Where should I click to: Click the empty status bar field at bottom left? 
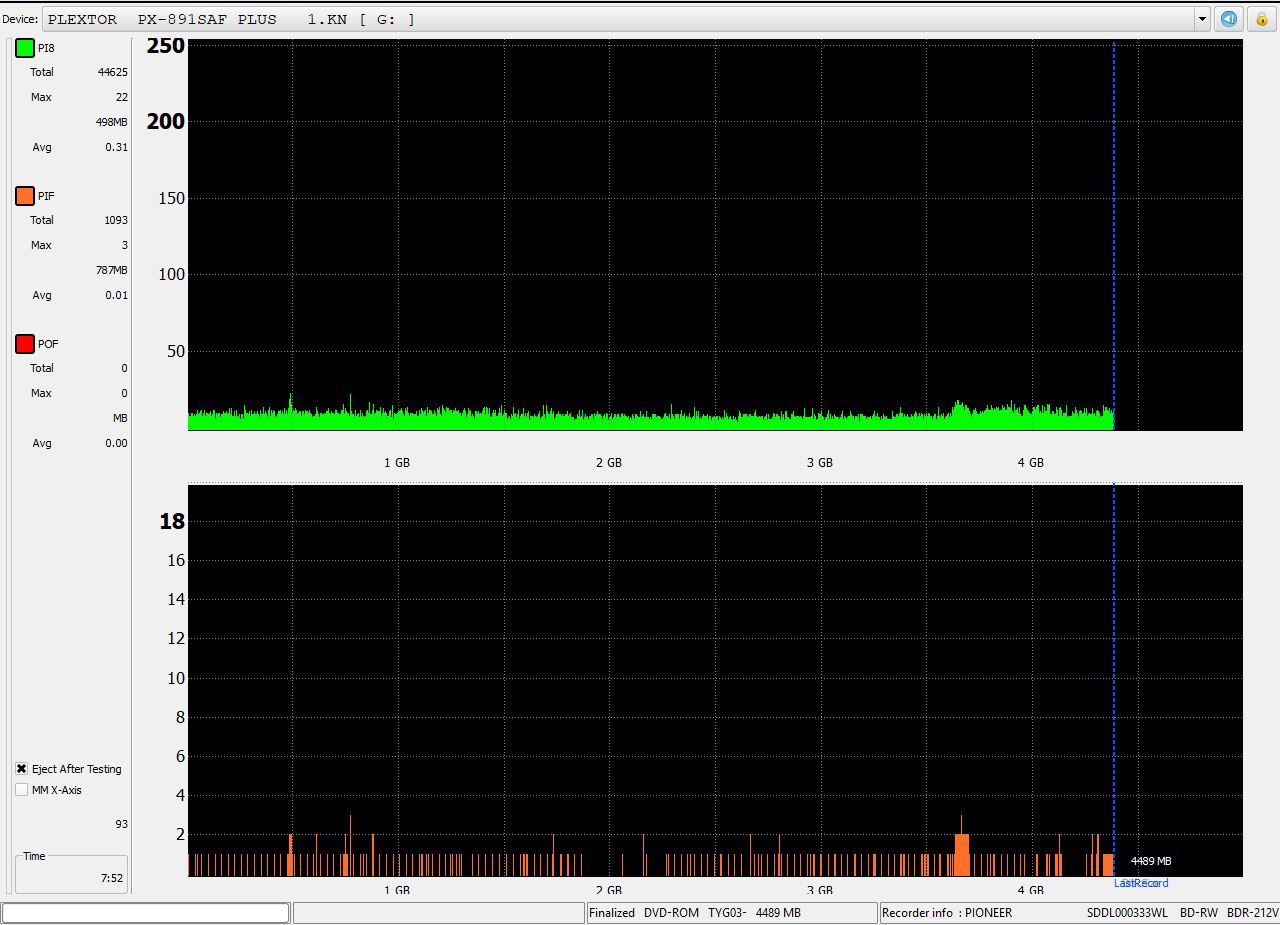[x=146, y=913]
